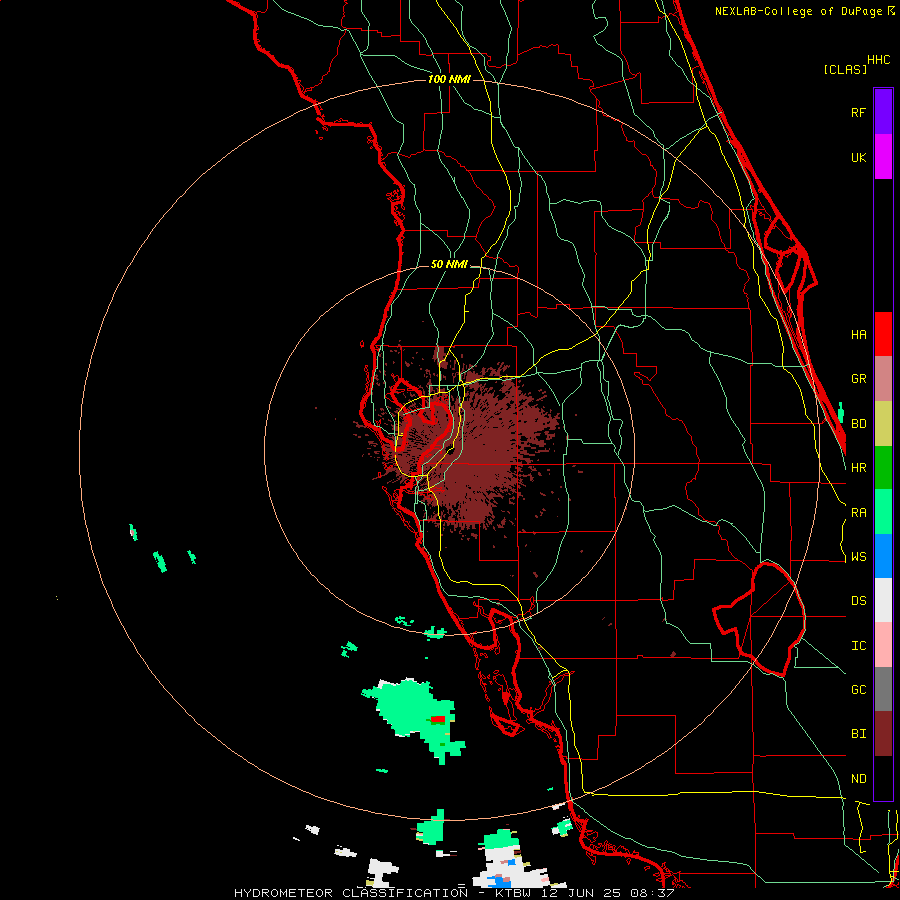Image resolution: width=900 pixels, height=900 pixels.
Task: Click the NEXLAB-College of DuPage credit text
Action: (798, 11)
